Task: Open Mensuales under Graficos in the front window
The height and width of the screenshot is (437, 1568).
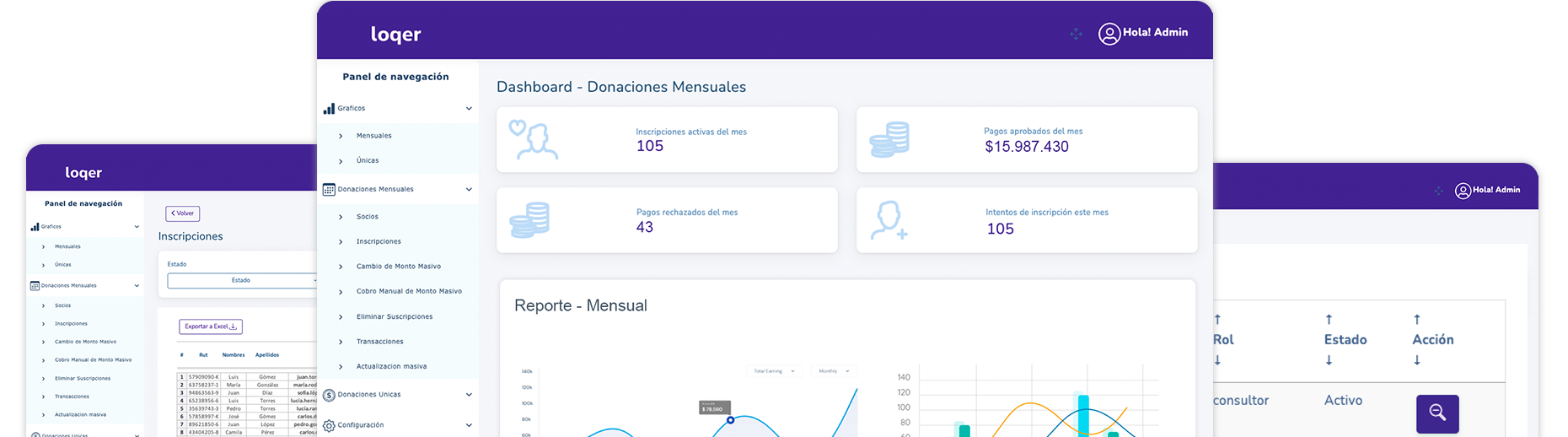Action: pyautogui.click(x=374, y=136)
